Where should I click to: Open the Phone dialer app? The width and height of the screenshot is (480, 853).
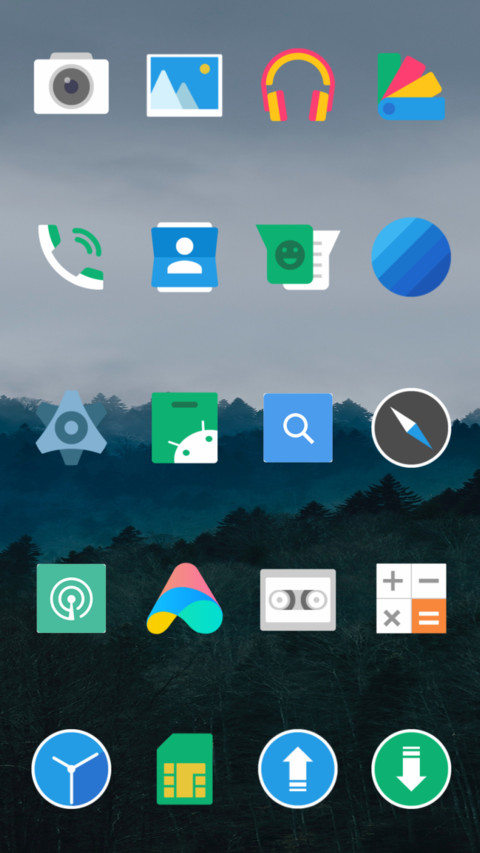(71, 257)
